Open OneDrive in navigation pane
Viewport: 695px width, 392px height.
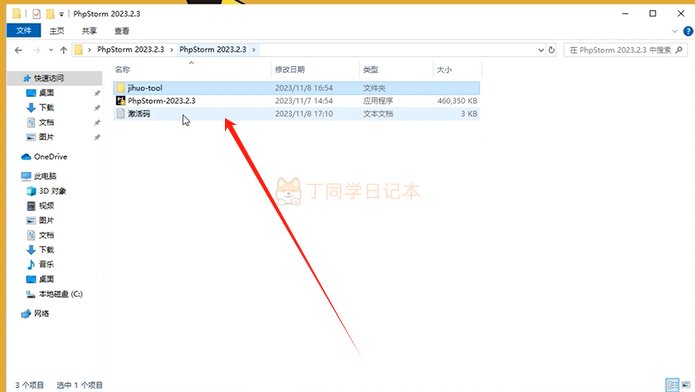tap(50, 157)
